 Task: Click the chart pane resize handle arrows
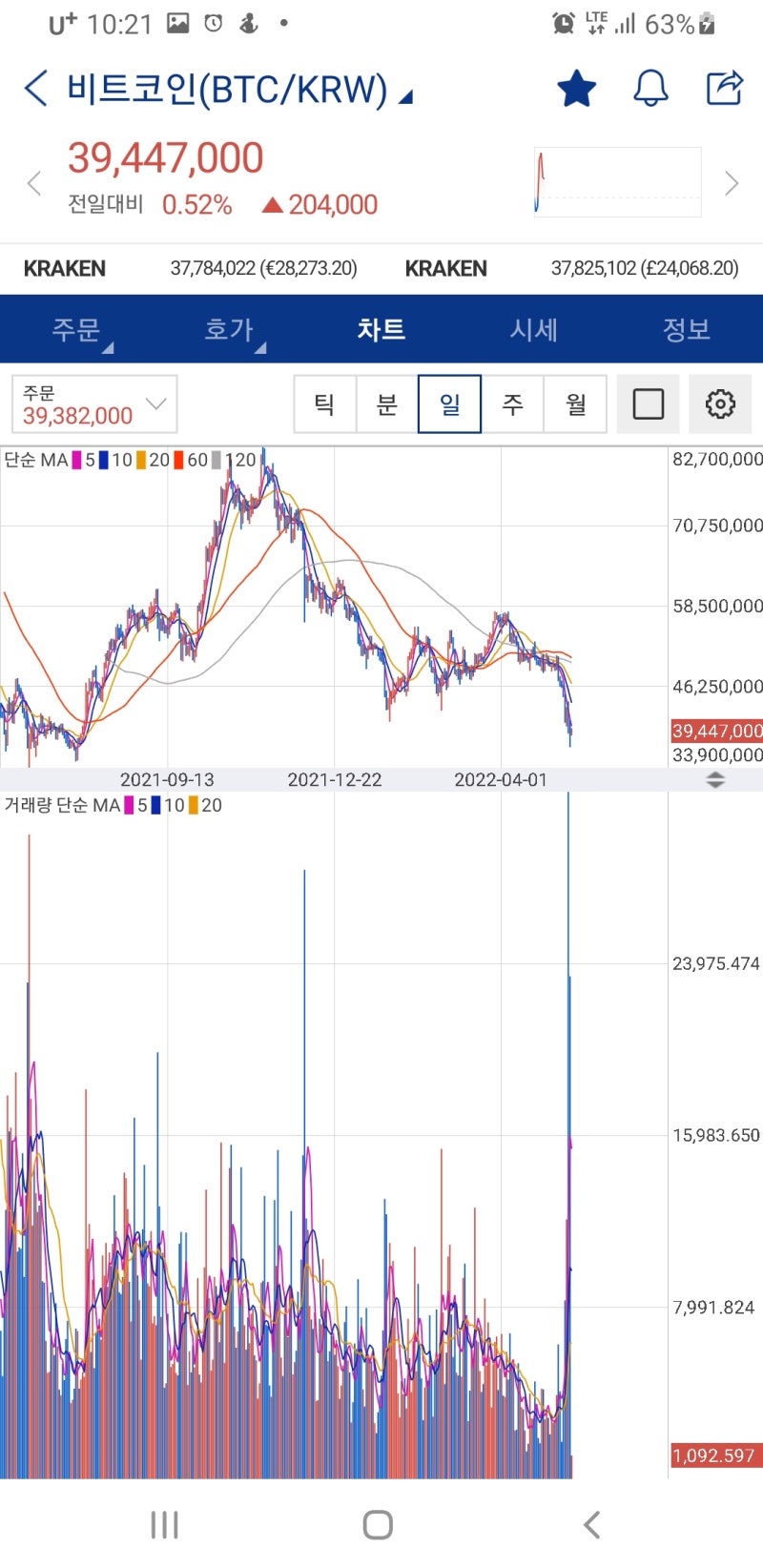pos(715,779)
